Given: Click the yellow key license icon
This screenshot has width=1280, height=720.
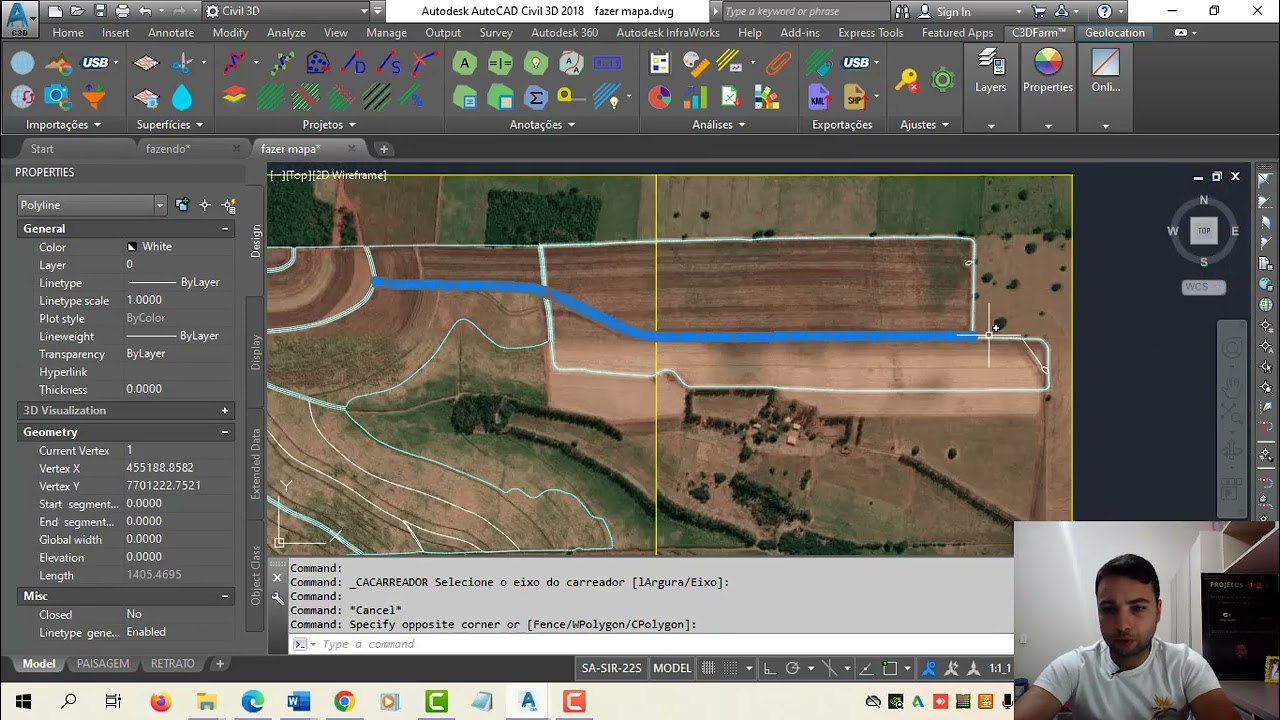Looking at the screenshot, I should click(x=906, y=80).
